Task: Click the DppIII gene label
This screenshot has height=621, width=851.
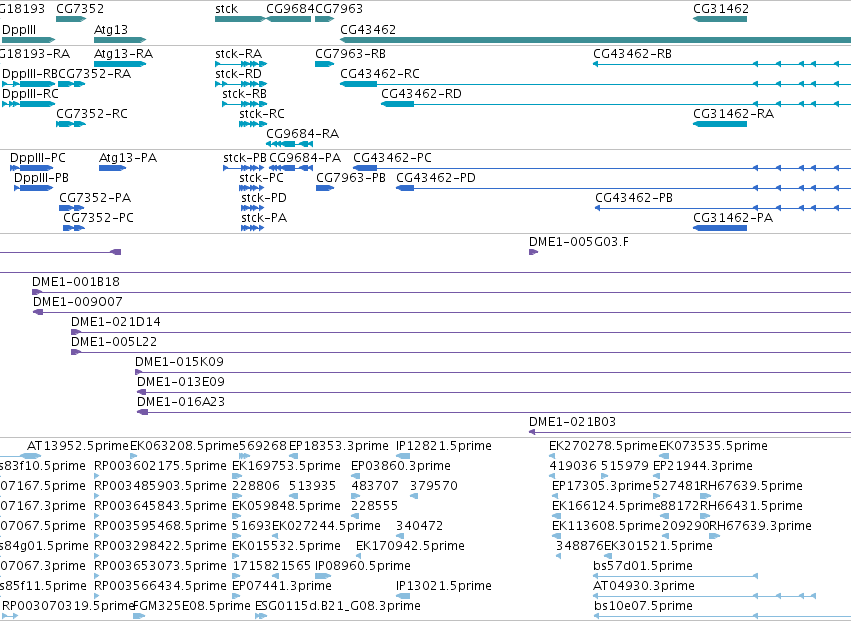Action: [19, 29]
